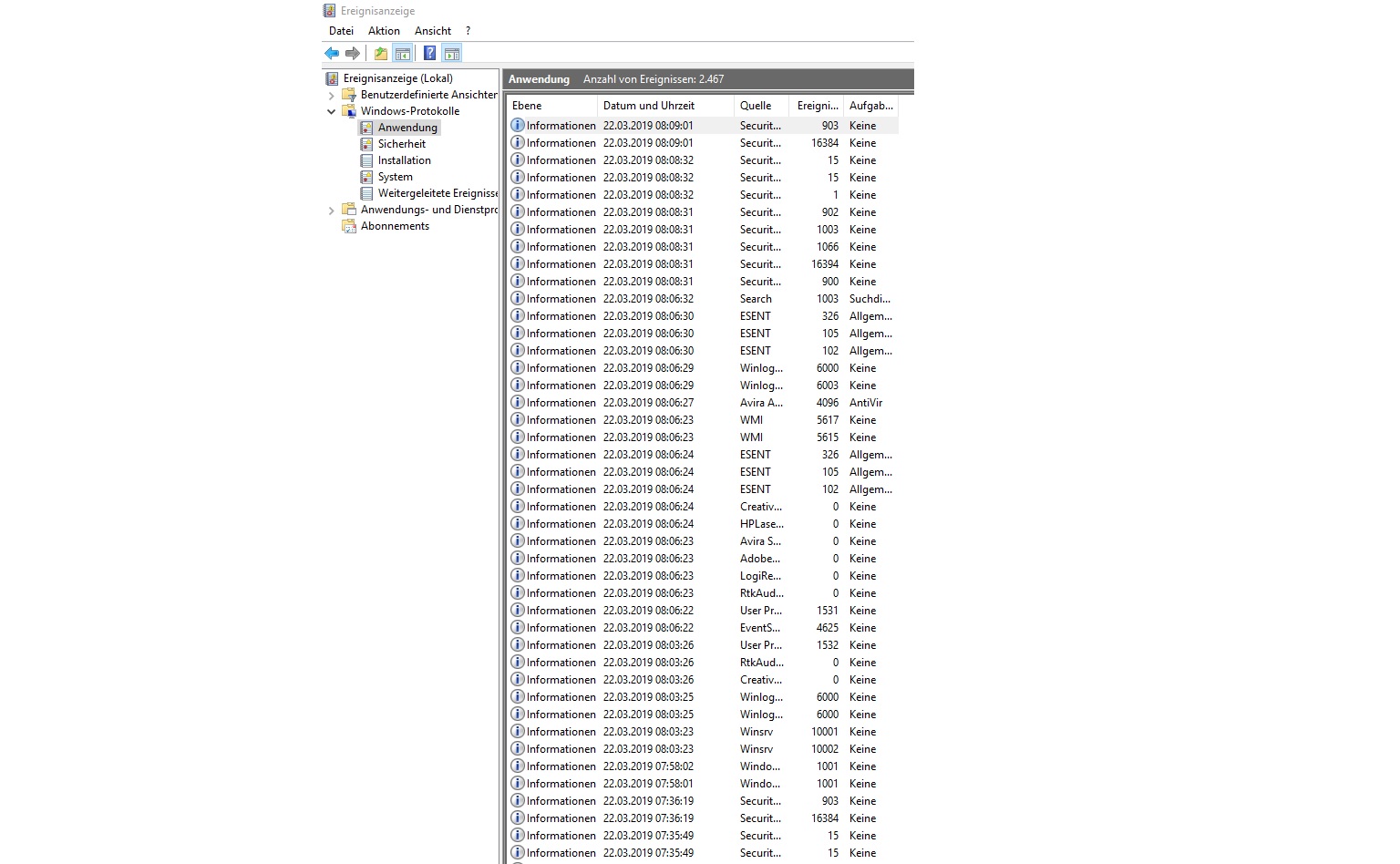
Task: Click the Ereignisanzeige title bar app icon
Action: point(330,11)
